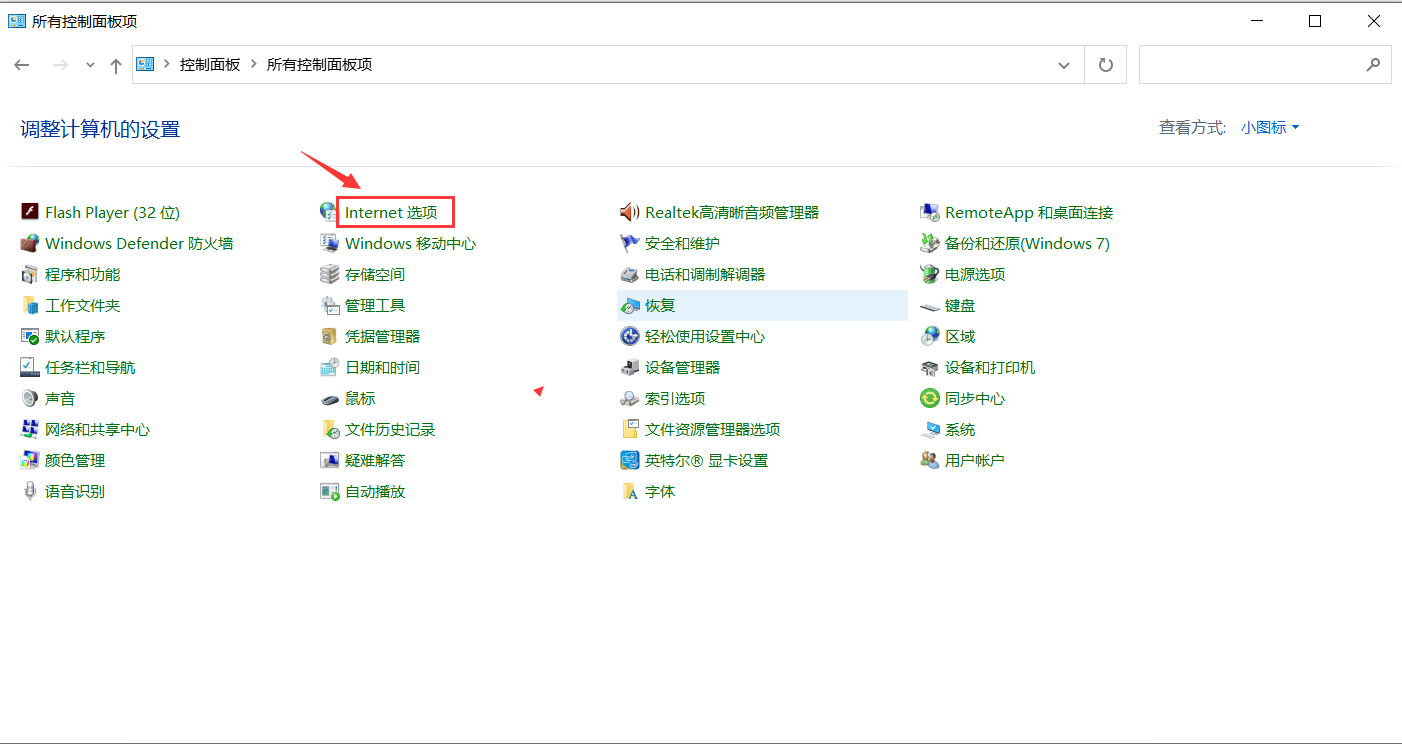Click inside the search box
Screen dimensions: 1402x744
click(1250, 64)
